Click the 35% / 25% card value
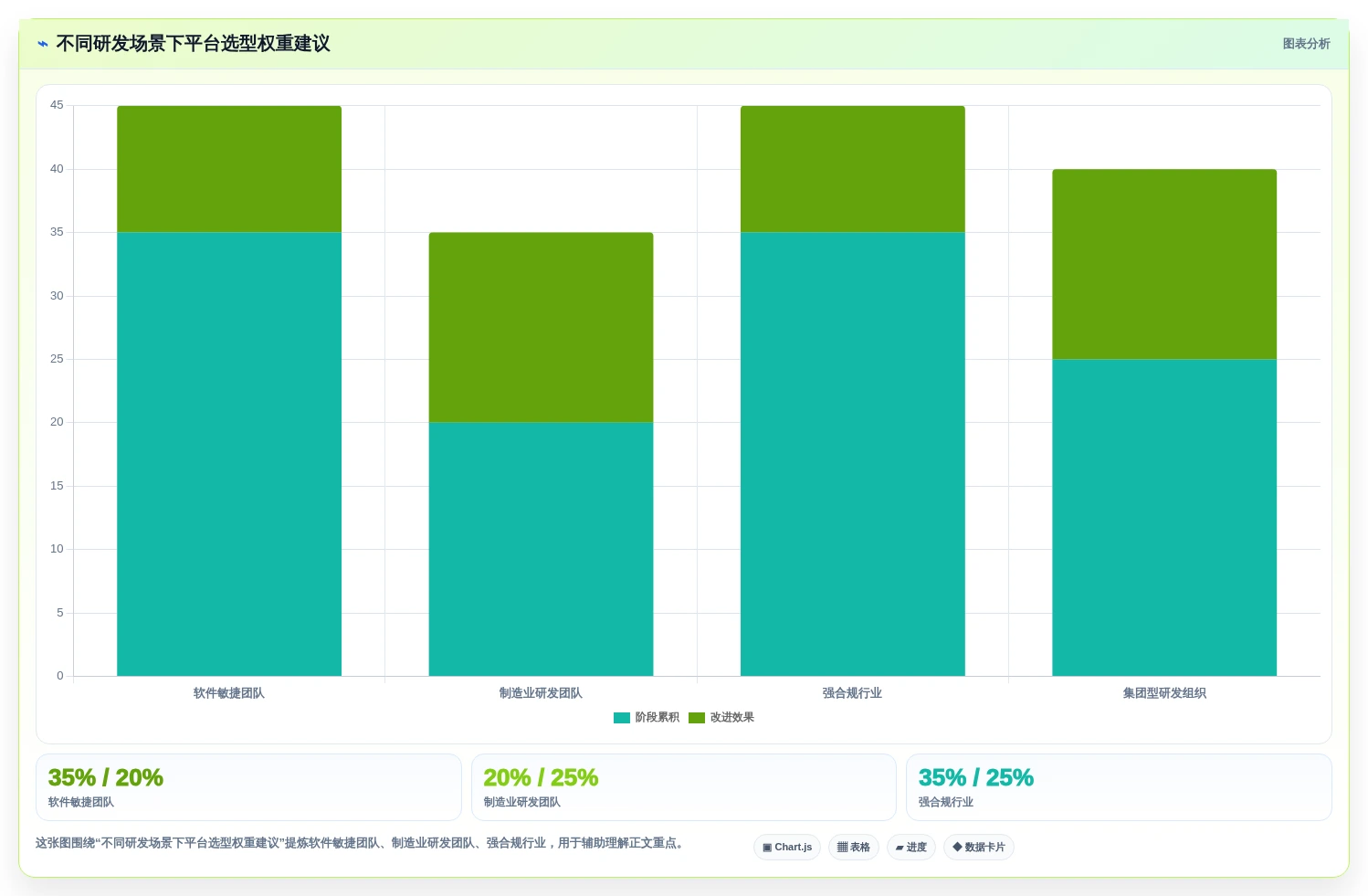The width and height of the screenshot is (1368, 896). click(x=976, y=778)
